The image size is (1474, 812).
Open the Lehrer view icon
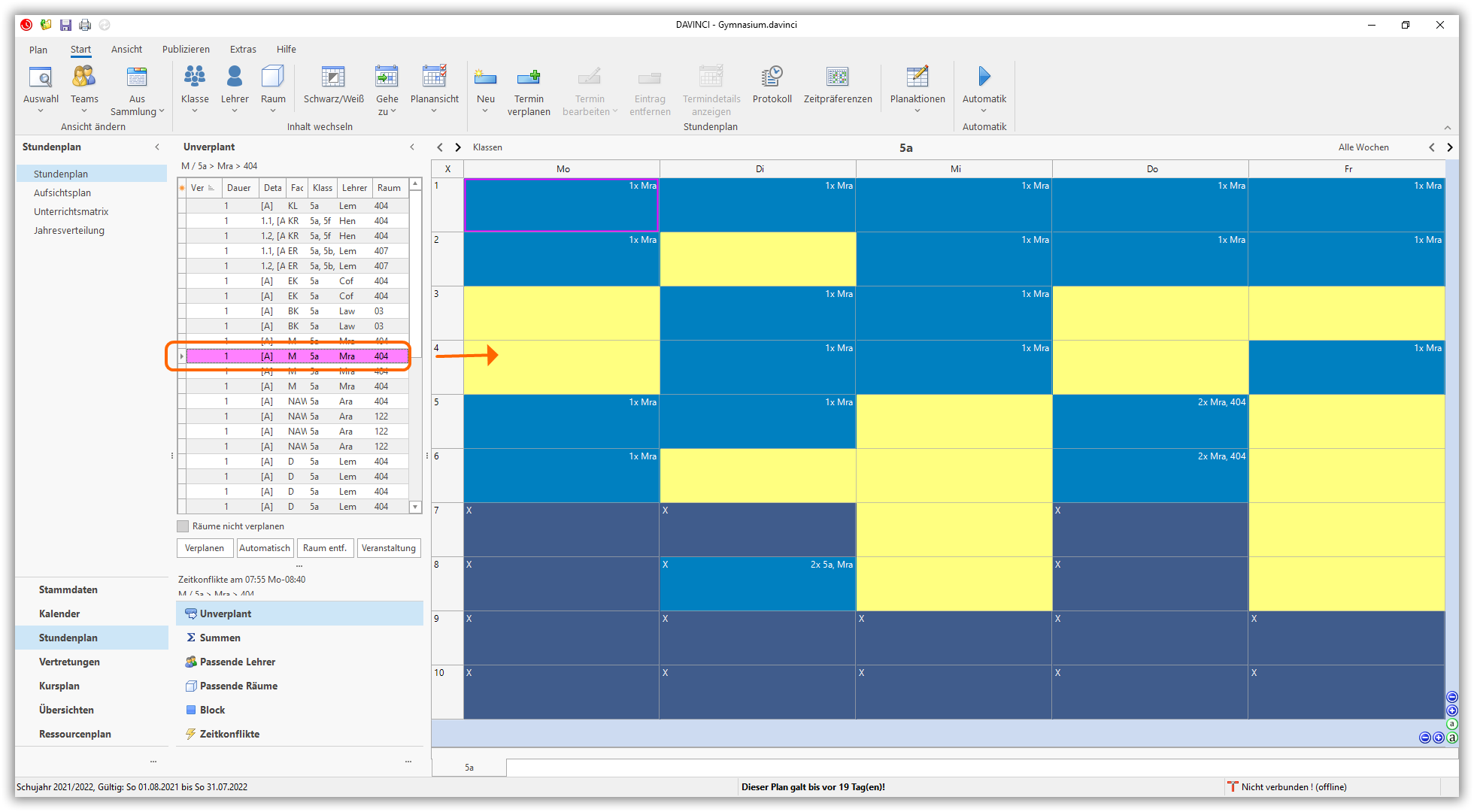[235, 77]
